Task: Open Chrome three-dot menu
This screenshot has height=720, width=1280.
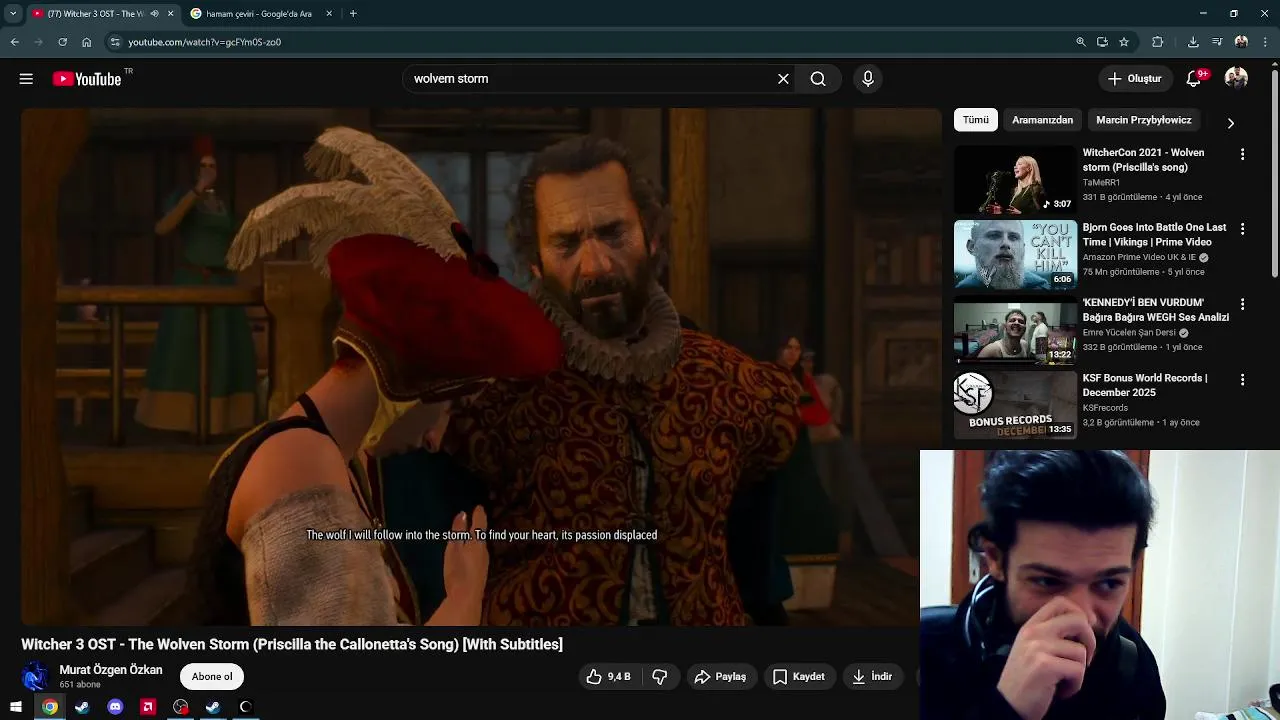Action: 1265,42
